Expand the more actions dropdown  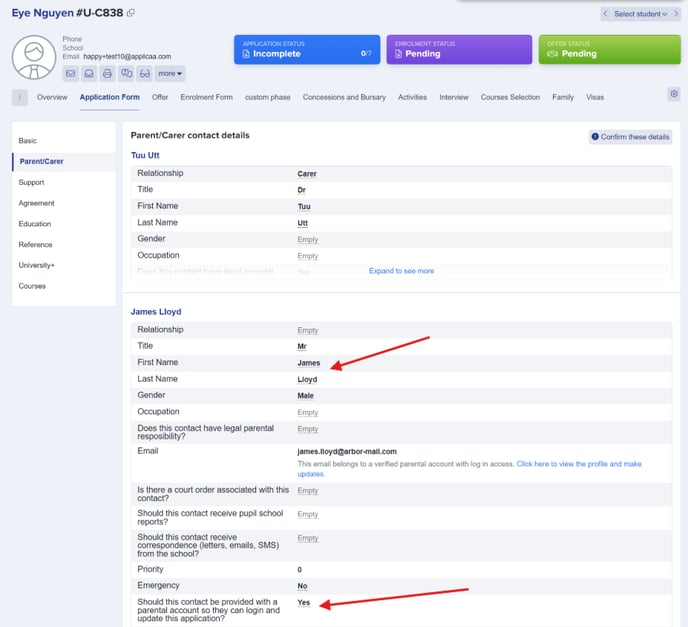click(170, 74)
